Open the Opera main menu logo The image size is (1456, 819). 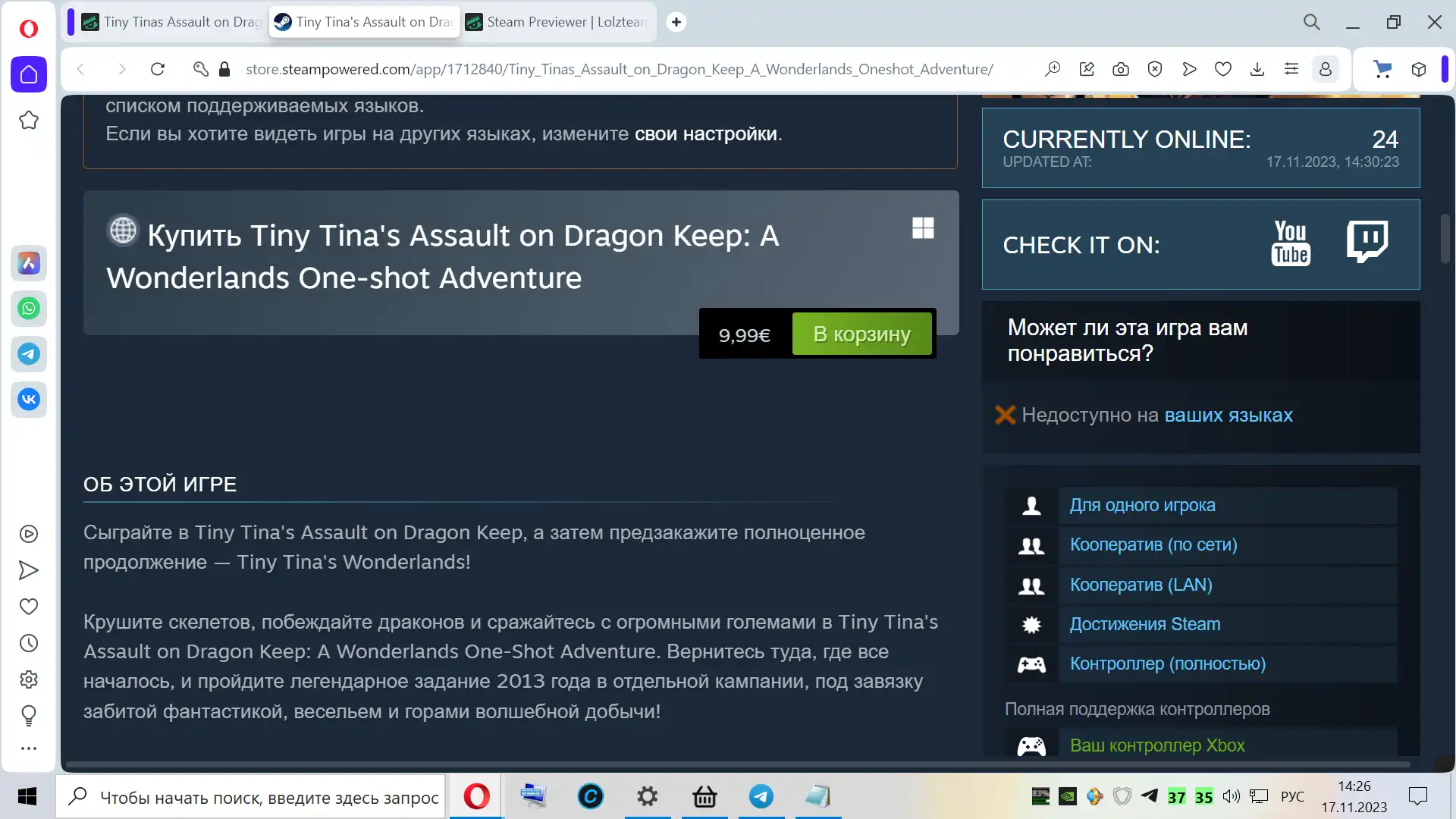(29, 29)
